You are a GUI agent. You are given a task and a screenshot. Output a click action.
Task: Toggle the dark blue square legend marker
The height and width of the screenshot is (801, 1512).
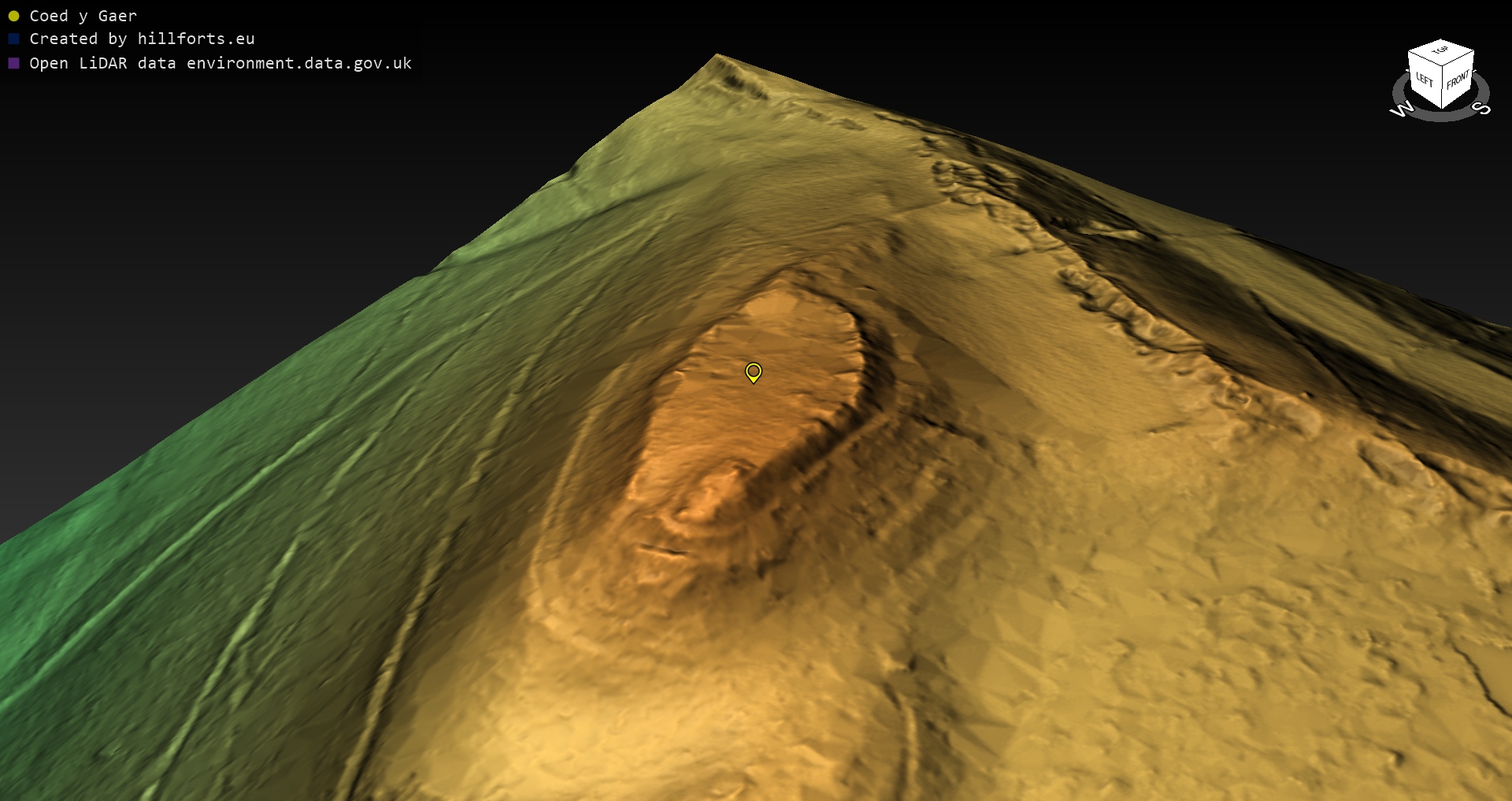(13, 39)
